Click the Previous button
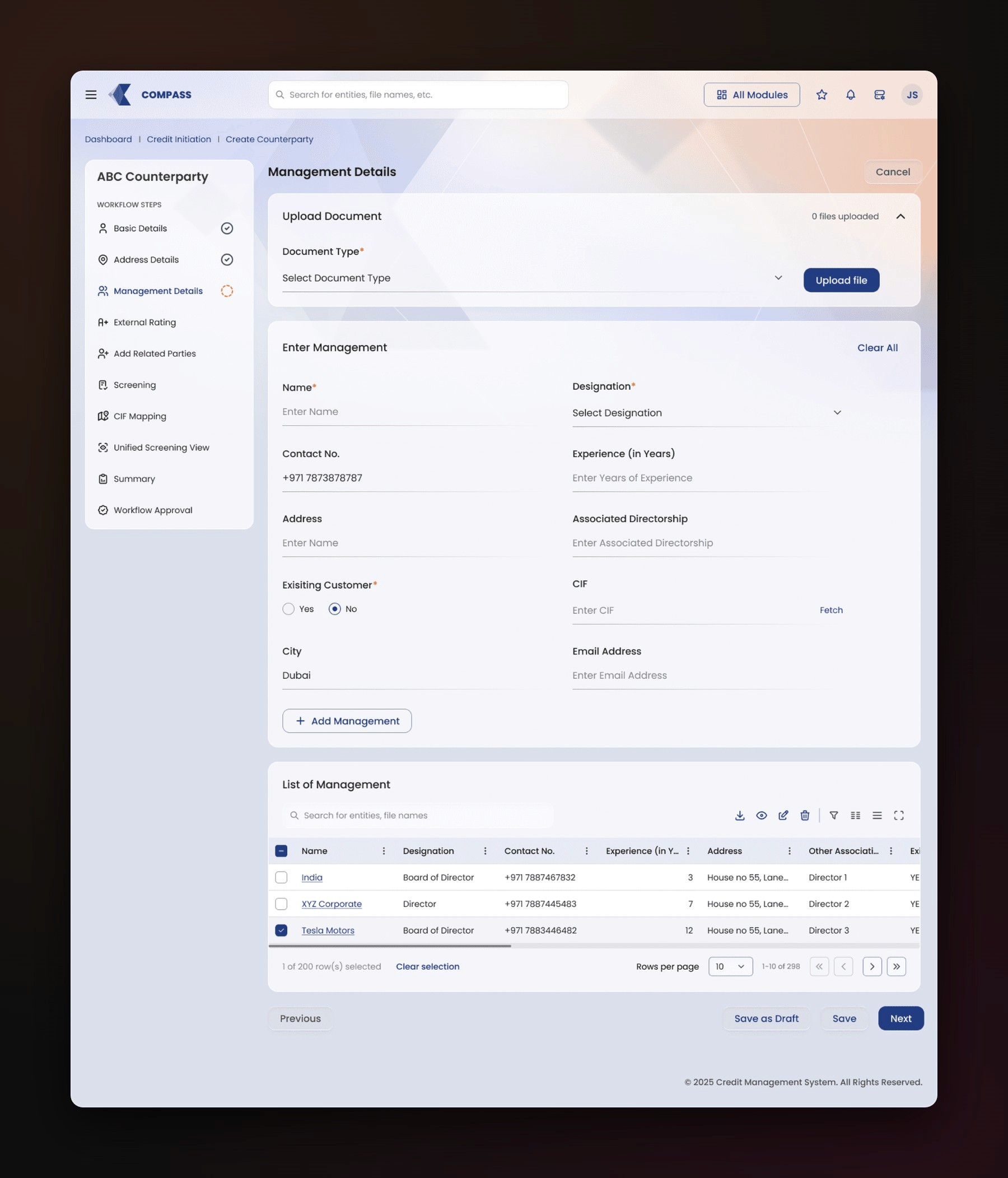Screen dimensions: 1008x1178 tap(300, 1018)
